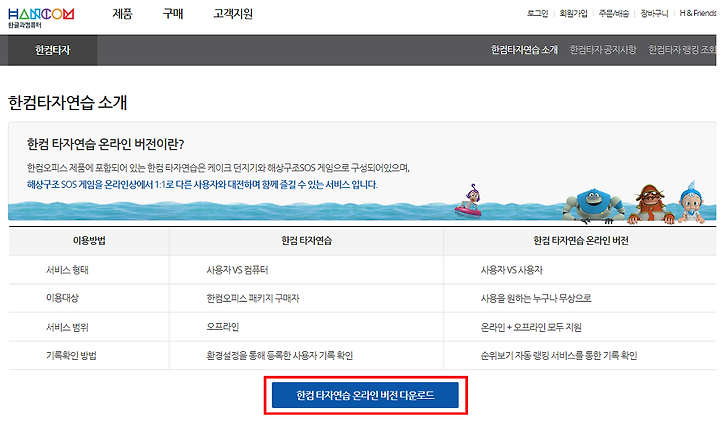Click the 사용자 VS 사용자 cell
Screen dimensions: 720x424
512,270
